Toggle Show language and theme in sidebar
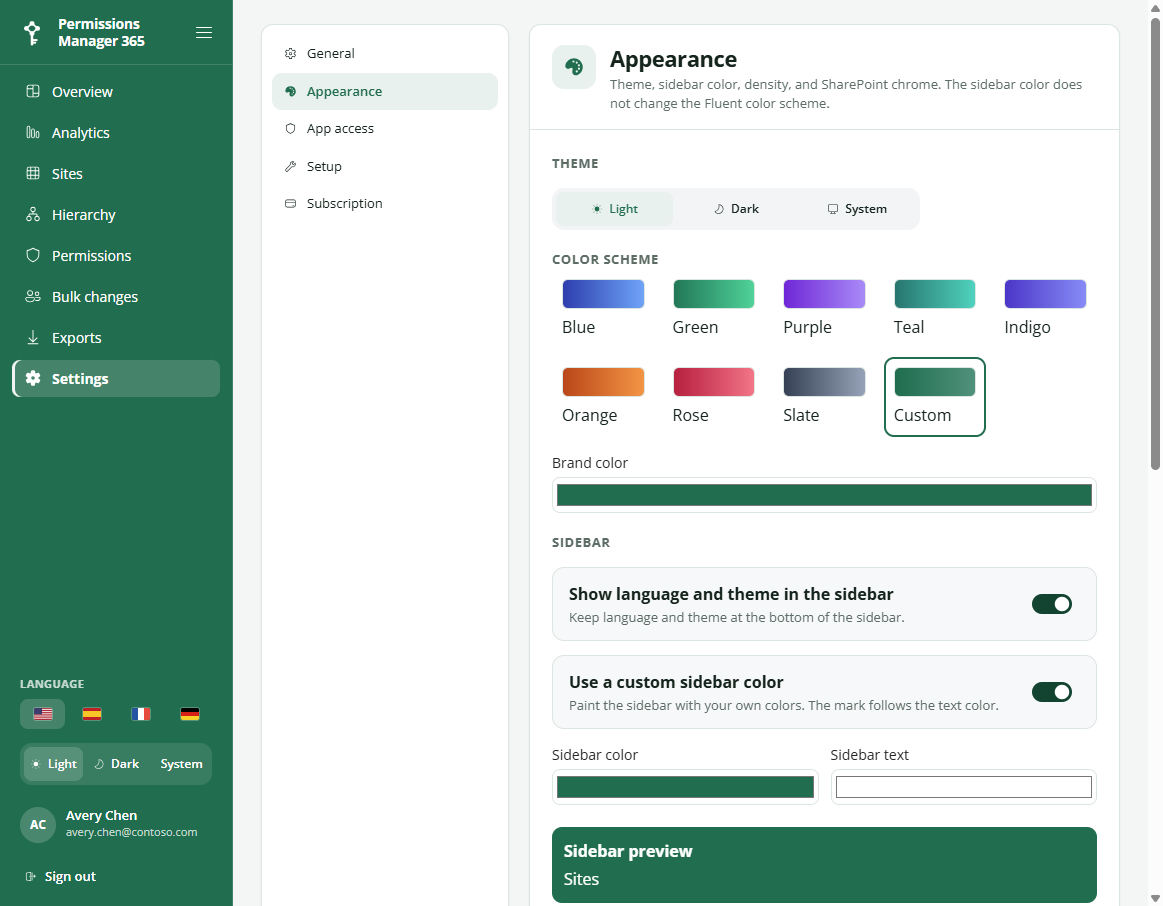The image size is (1163, 906). click(x=1052, y=604)
